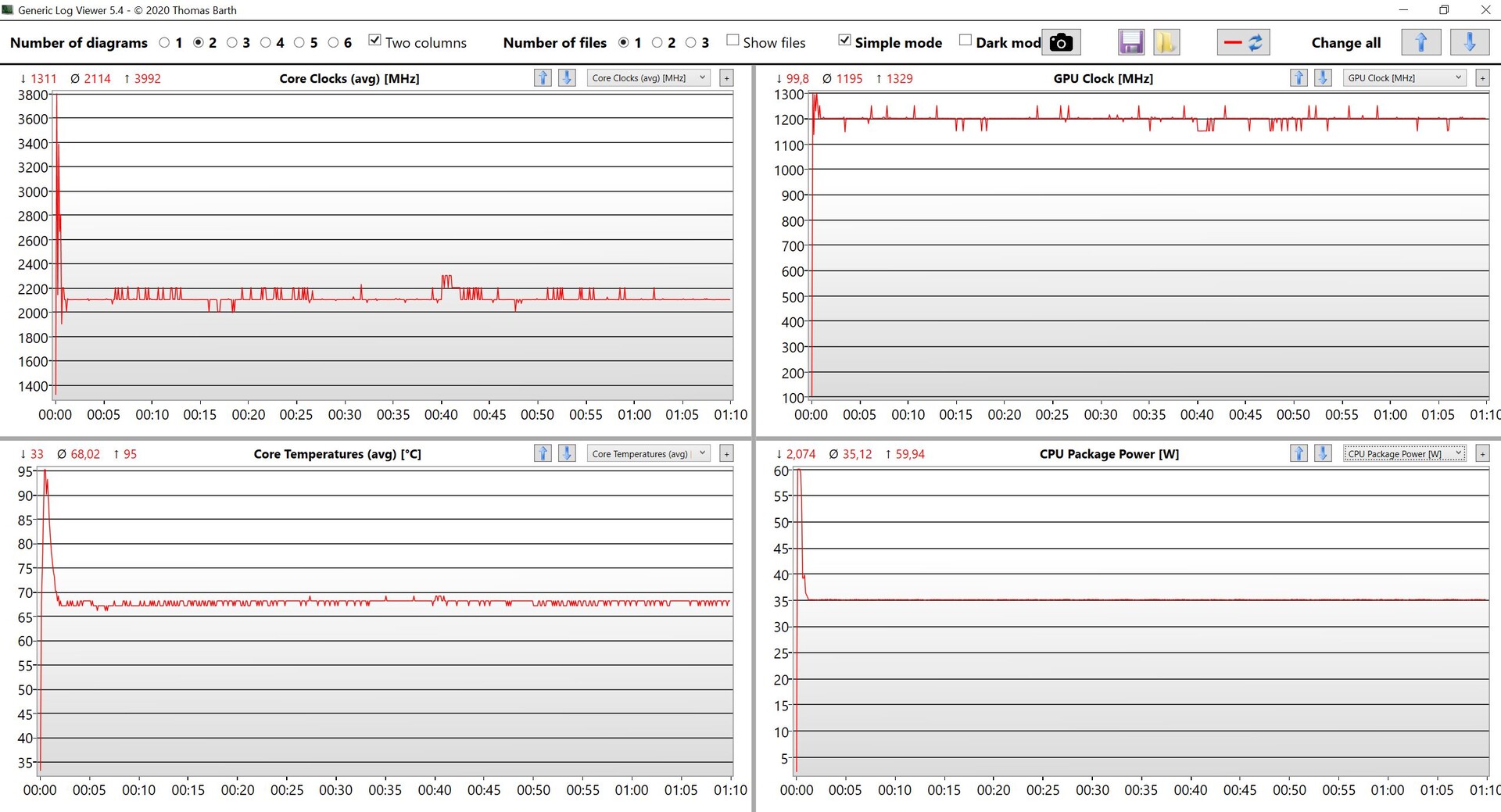Click plus button in CPU Package Power diagram
This screenshot has width=1501, height=812.
(x=1482, y=454)
